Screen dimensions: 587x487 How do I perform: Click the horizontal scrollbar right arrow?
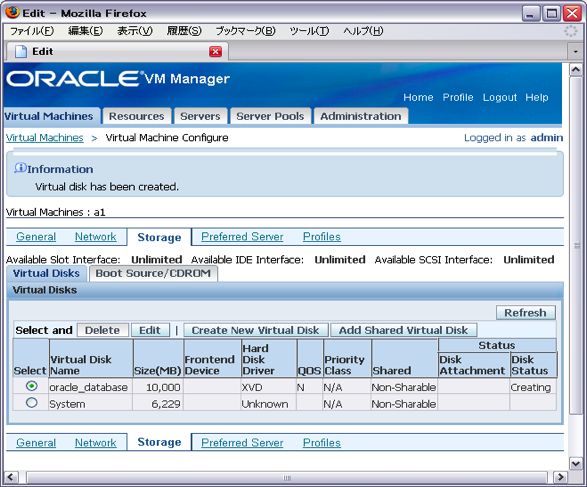pos(560,477)
